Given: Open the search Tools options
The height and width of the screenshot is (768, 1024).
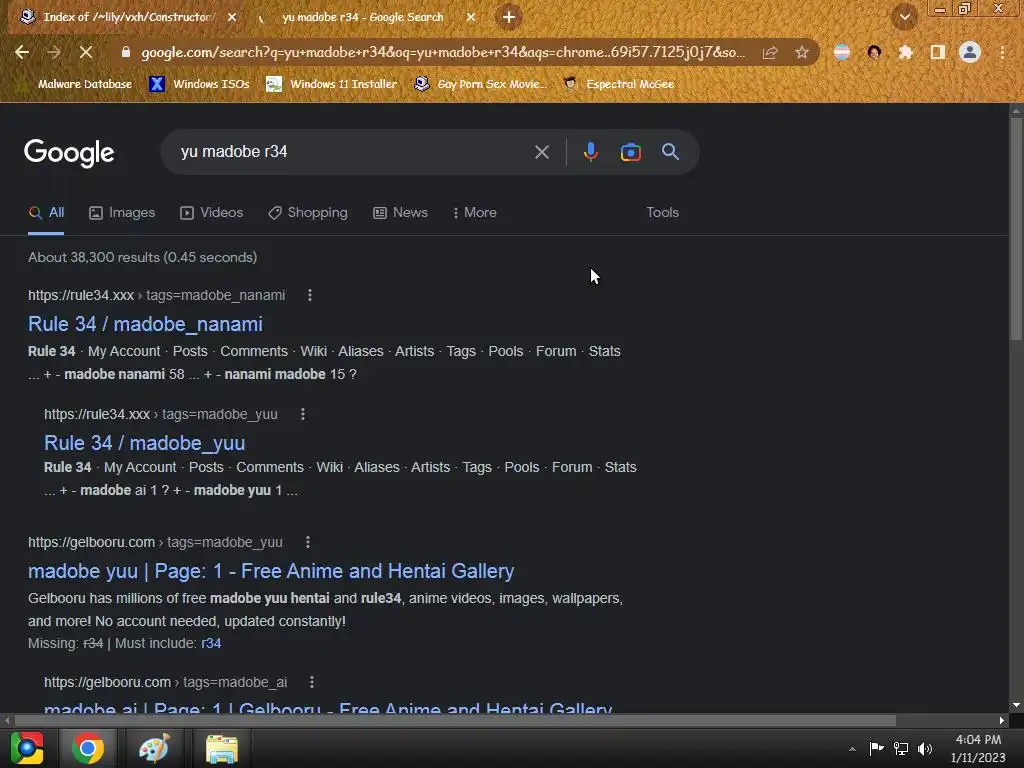Looking at the screenshot, I should [x=662, y=212].
